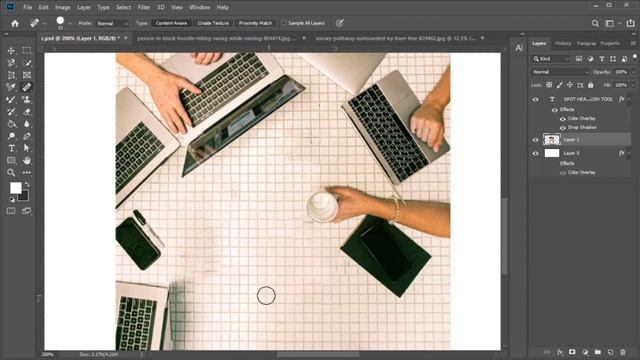Select the Rectangle shape tool
Image resolution: width=640 pixels, height=360 pixels.
pos(11,160)
